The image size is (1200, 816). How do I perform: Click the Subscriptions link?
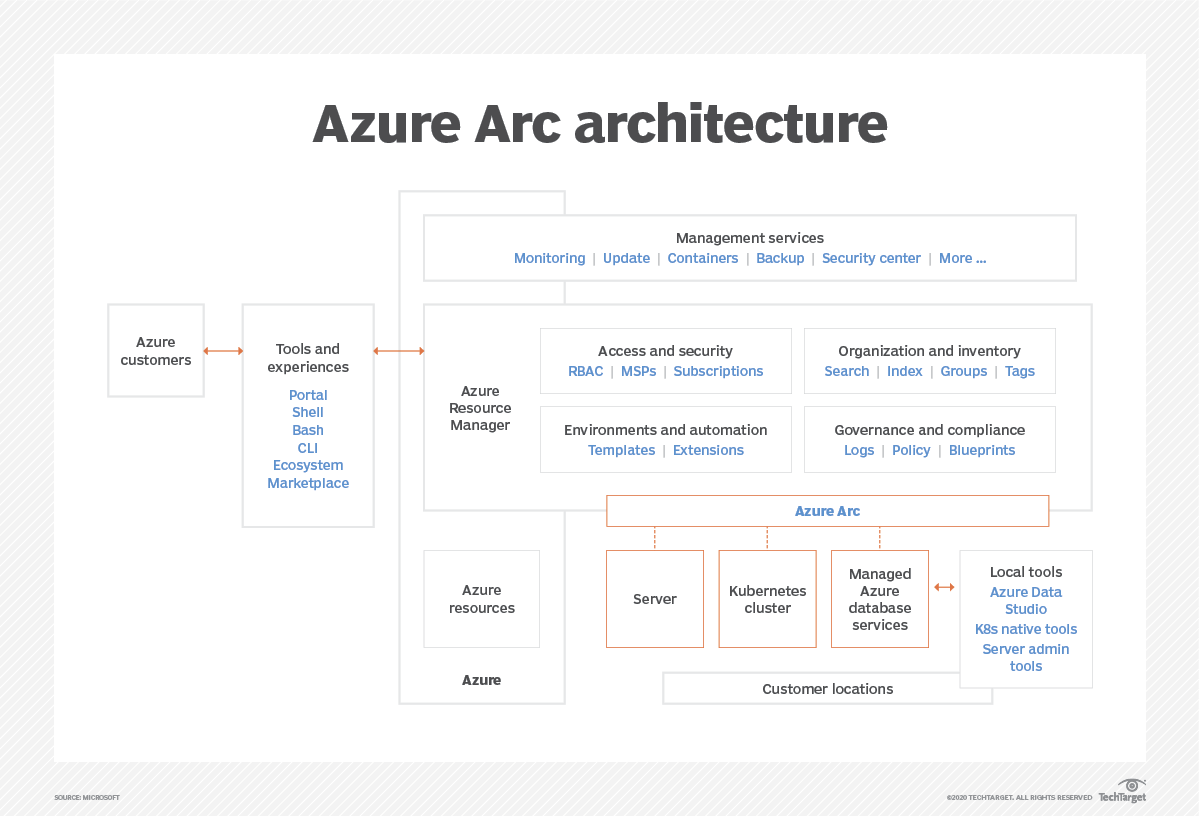point(718,371)
